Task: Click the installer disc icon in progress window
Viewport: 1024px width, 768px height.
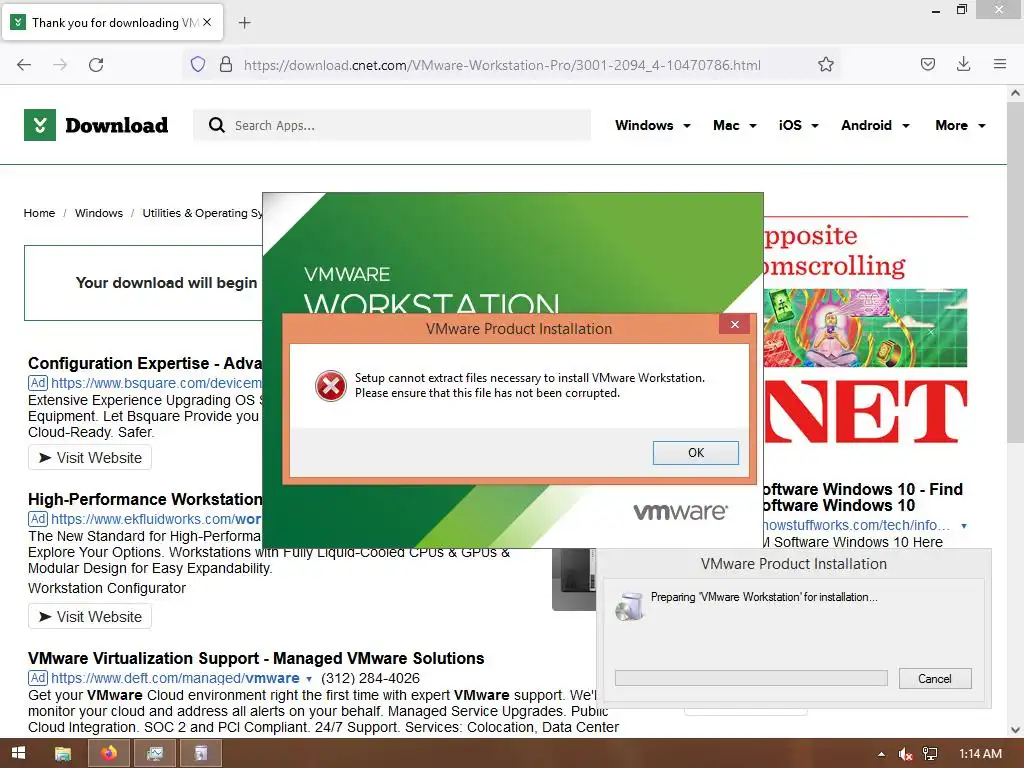Action: tap(630, 607)
